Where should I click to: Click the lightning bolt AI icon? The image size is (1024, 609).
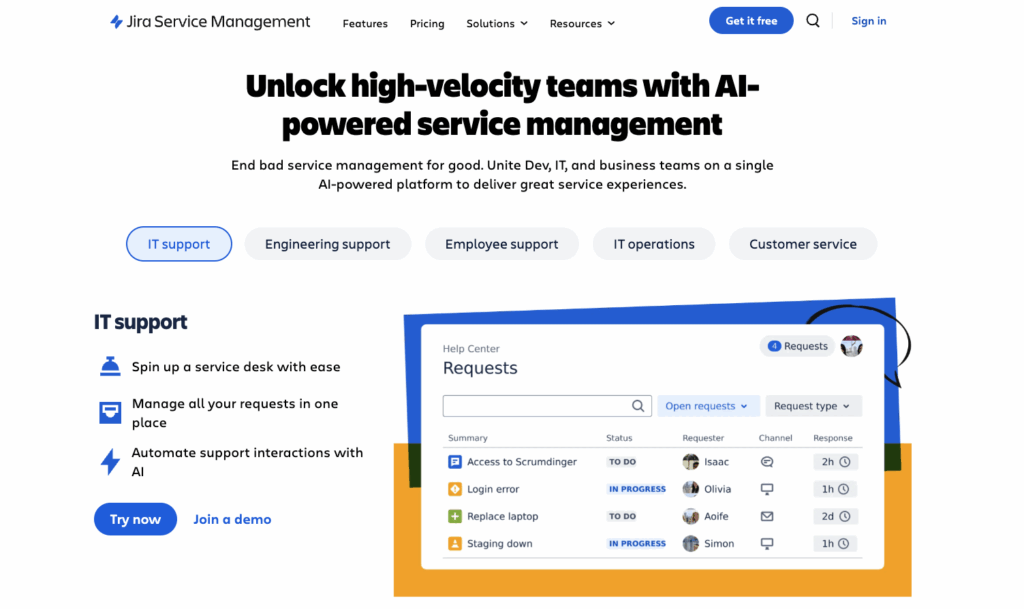point(110,461)
